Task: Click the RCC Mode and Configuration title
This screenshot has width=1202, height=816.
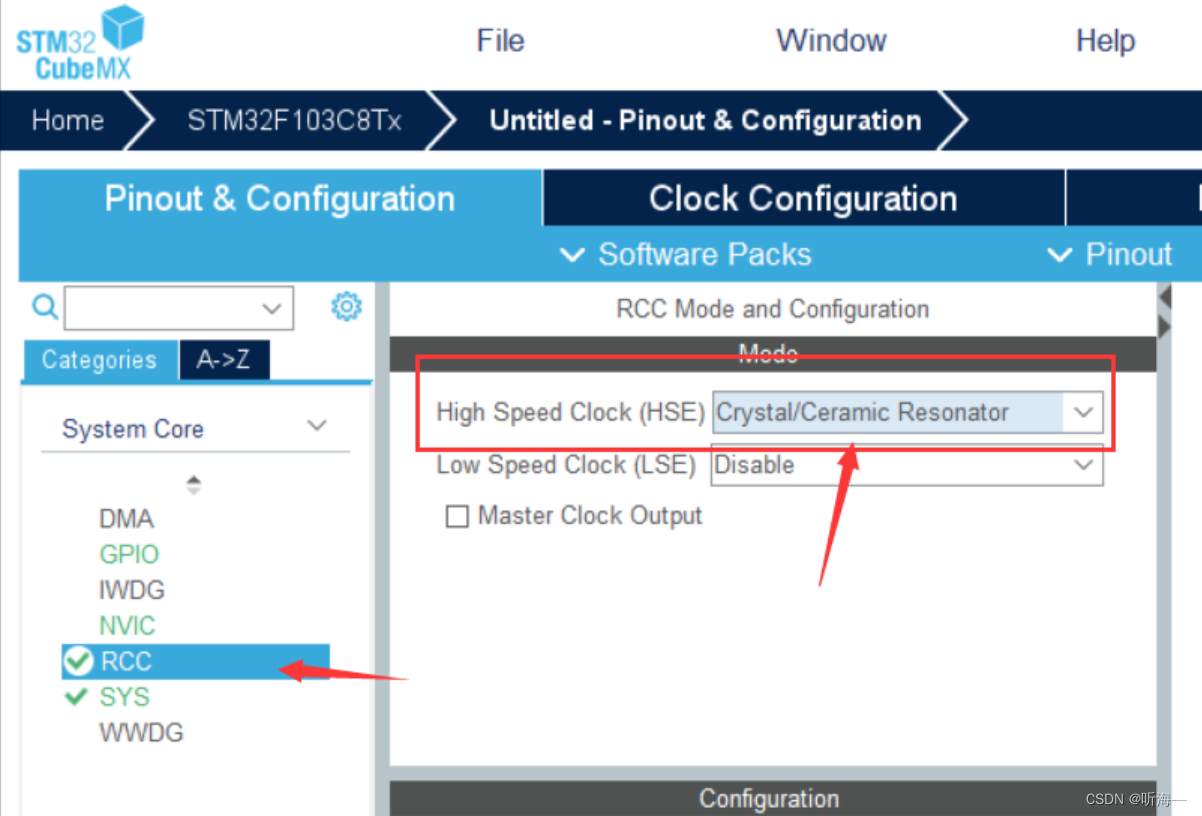Action: point(772,309)
